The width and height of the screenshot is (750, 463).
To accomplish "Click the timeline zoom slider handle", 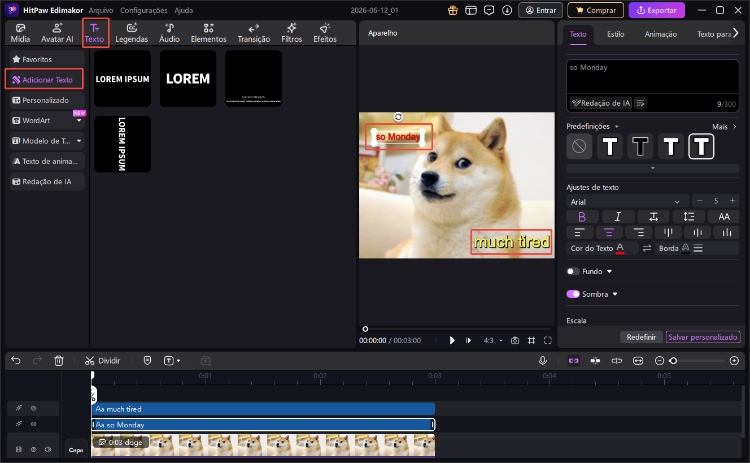I will (673, 361).
